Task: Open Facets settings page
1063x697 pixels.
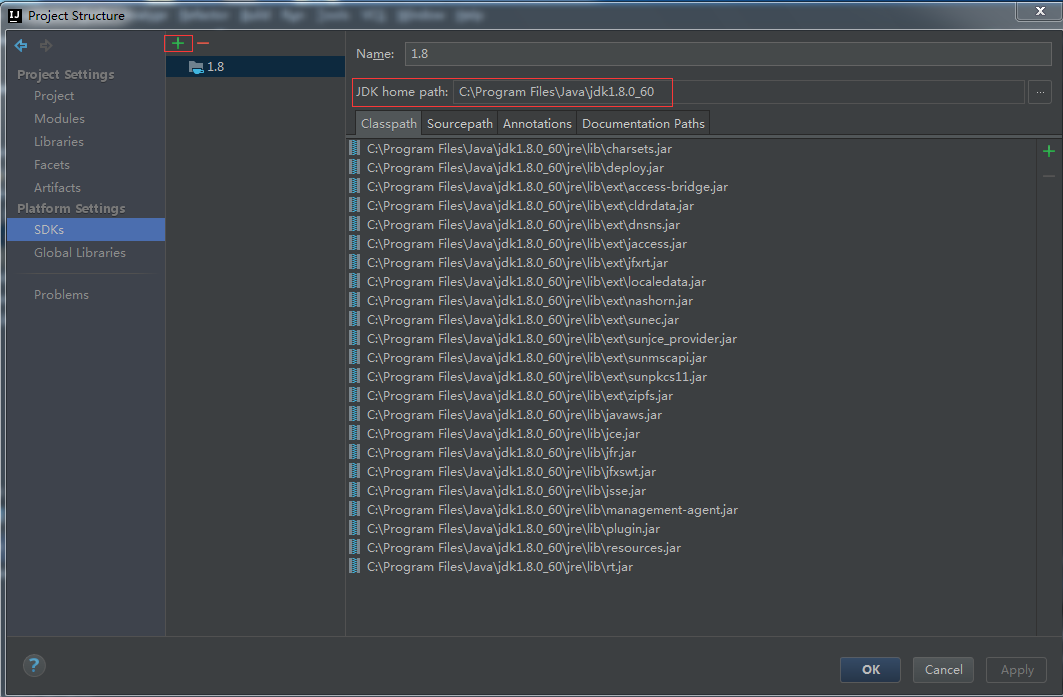Action: tap(52, 165)
